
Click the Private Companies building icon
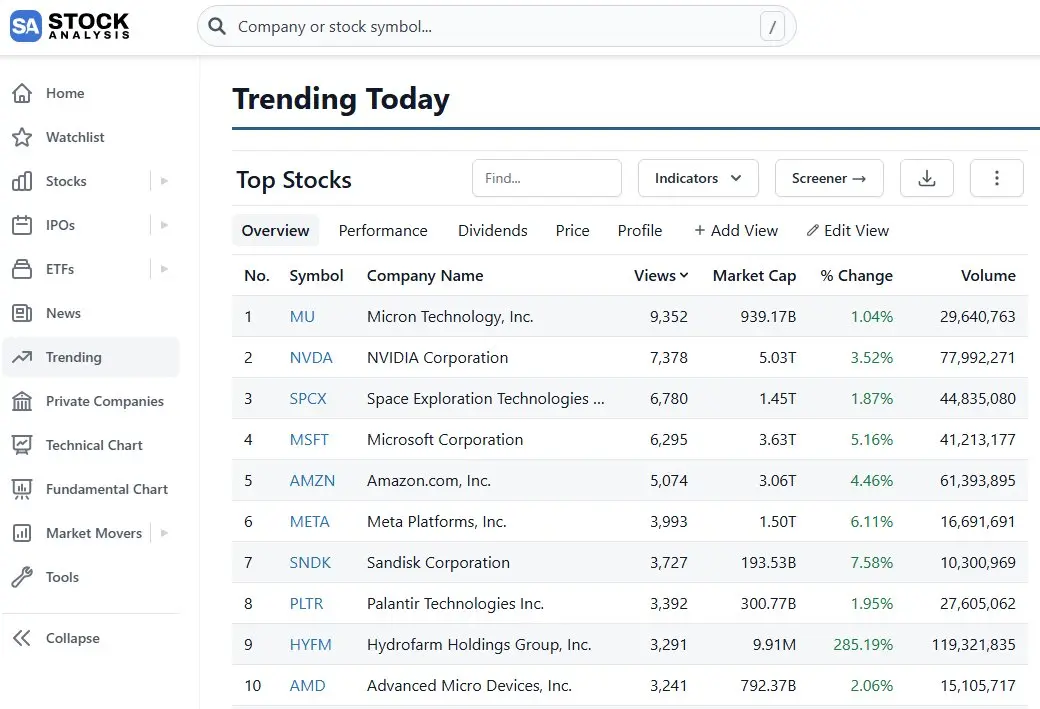[x=22, y=401]
